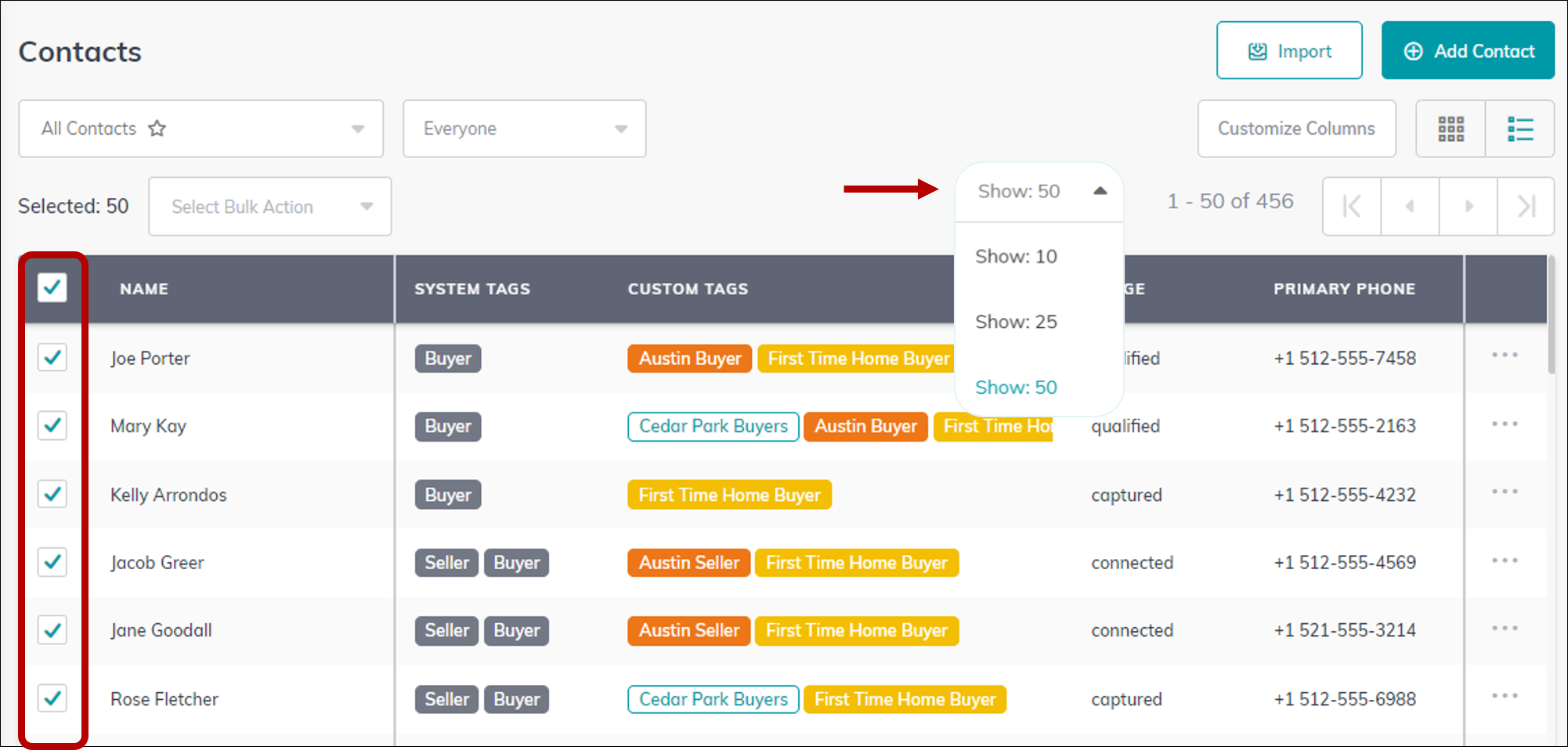Viewport: 1568px width, 750px height.
Task: Open the more options menu for Joe Porter
Action: pos(1504,356)
